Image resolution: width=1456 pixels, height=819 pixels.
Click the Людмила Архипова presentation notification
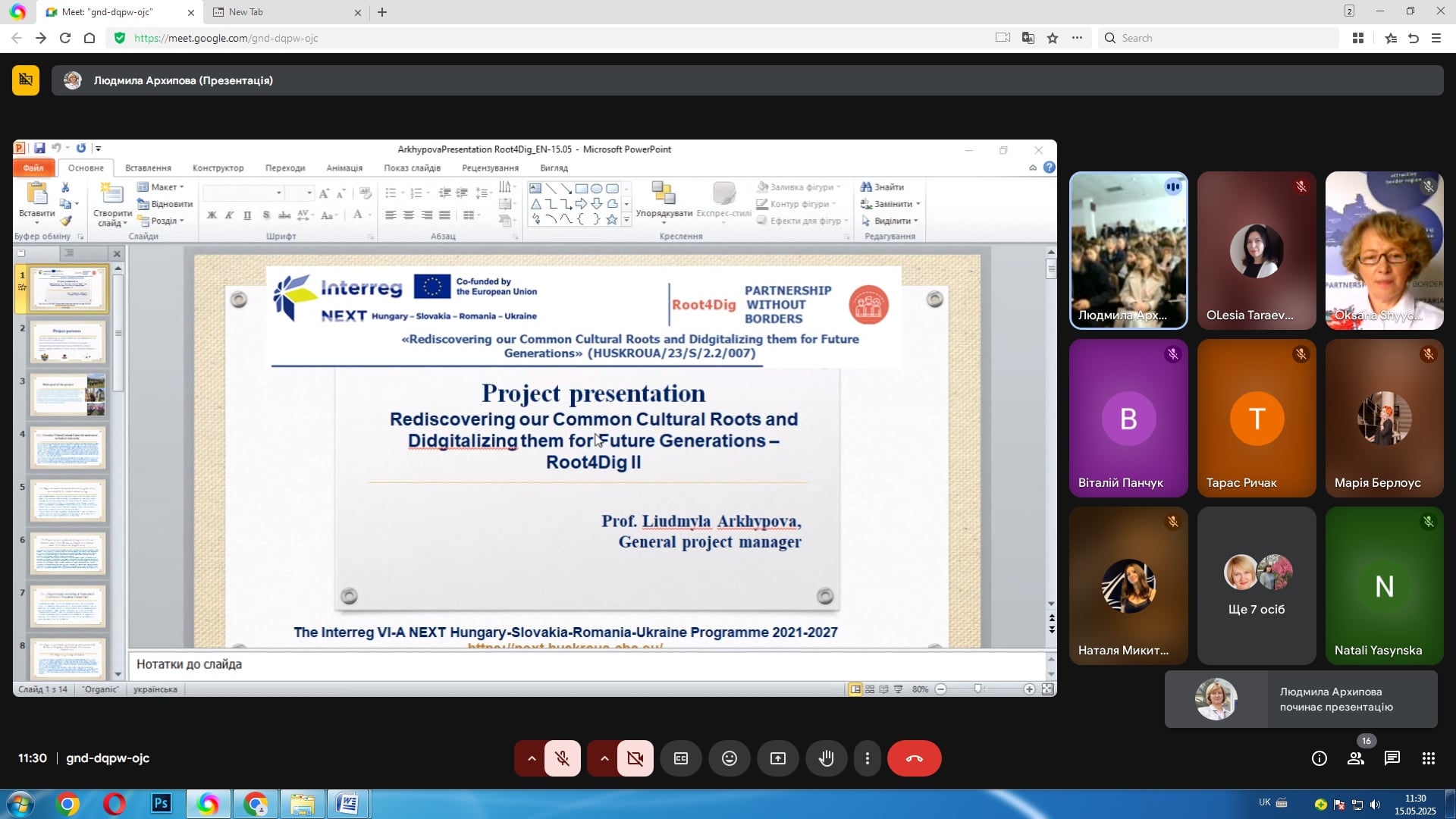(x=1301, y=699)
